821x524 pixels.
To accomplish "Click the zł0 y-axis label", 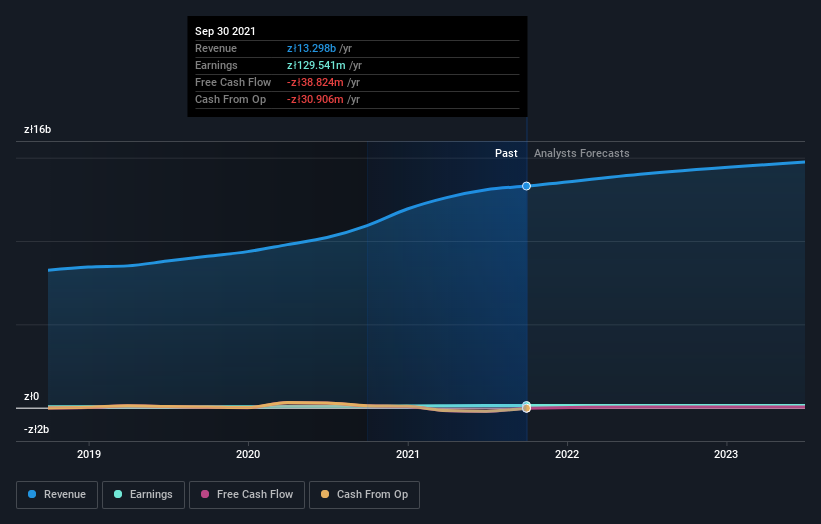I will tap(31, 396).
